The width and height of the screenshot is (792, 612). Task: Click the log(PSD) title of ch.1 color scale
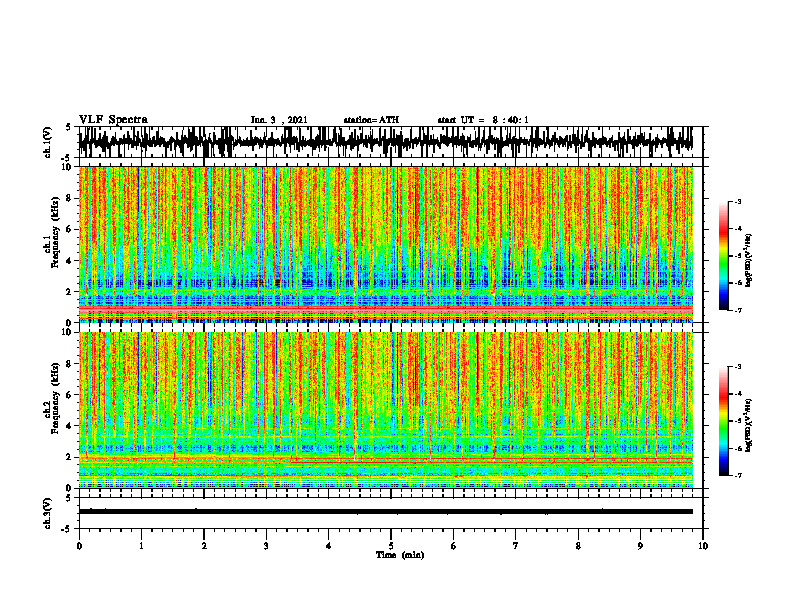(749, 260)
